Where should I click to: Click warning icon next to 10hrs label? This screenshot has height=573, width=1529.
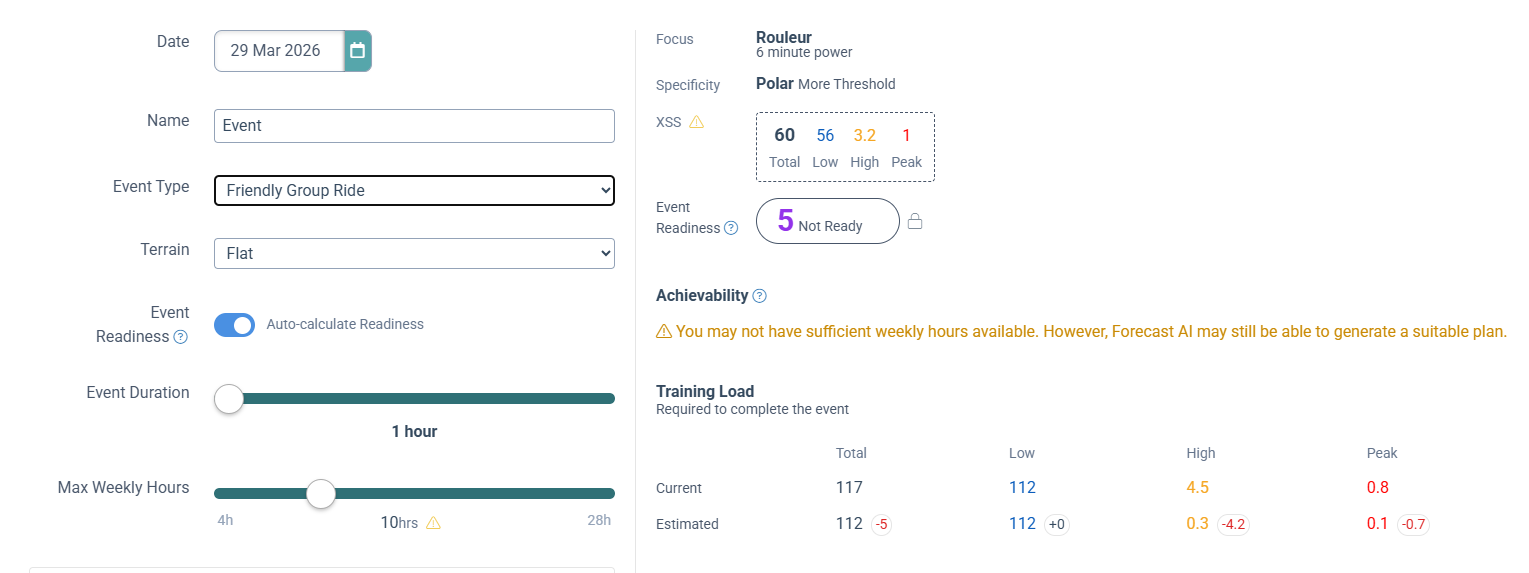tap(433, 522)
